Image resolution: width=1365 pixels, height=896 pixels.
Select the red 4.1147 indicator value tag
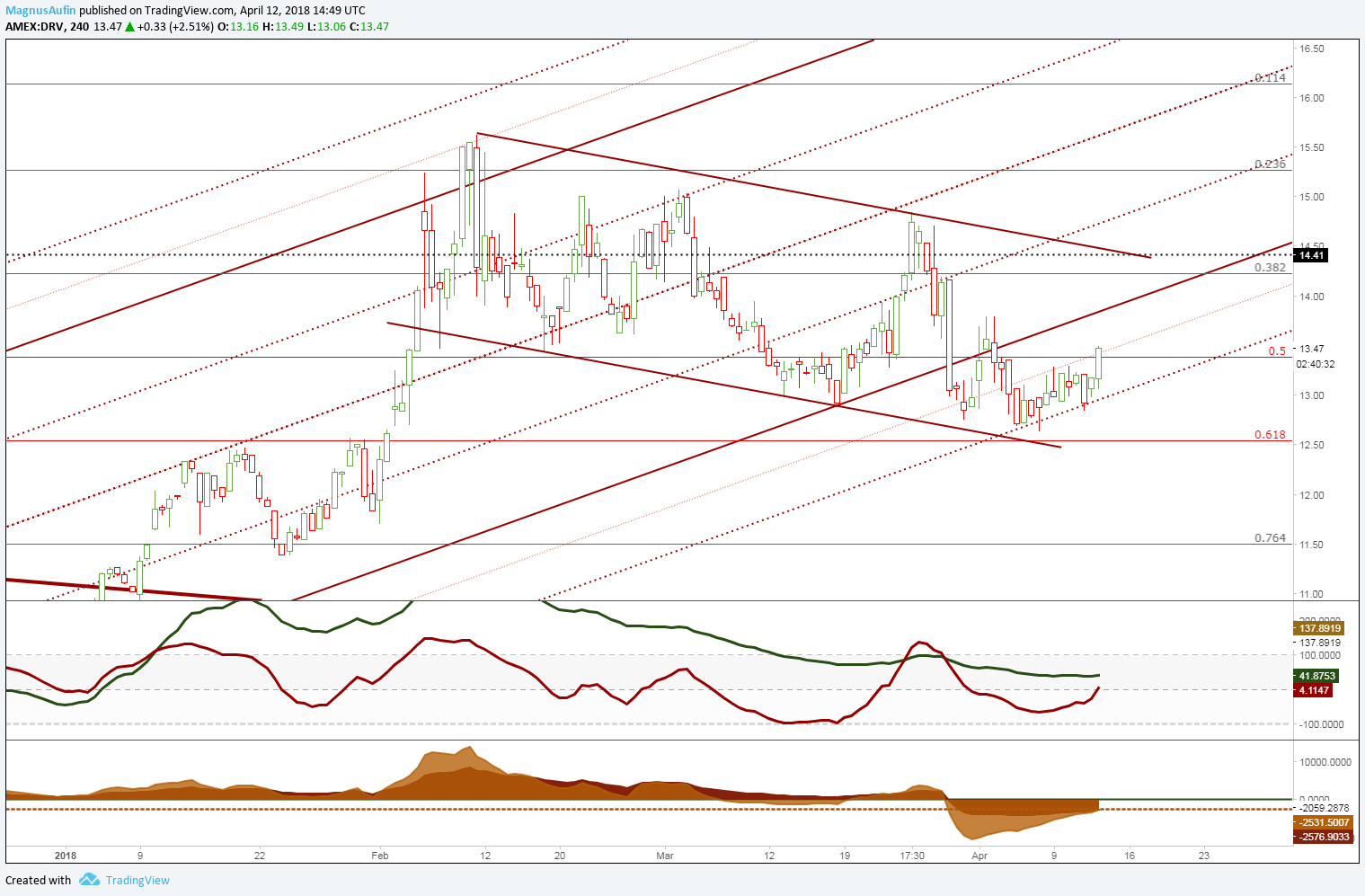tap(1313, 690)
